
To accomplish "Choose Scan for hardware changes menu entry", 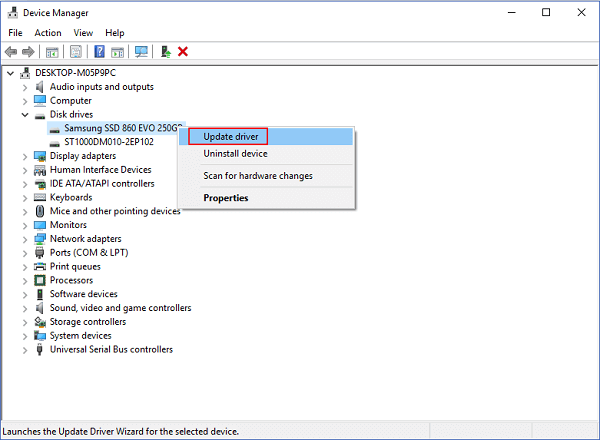I will [x=266, y=176].
